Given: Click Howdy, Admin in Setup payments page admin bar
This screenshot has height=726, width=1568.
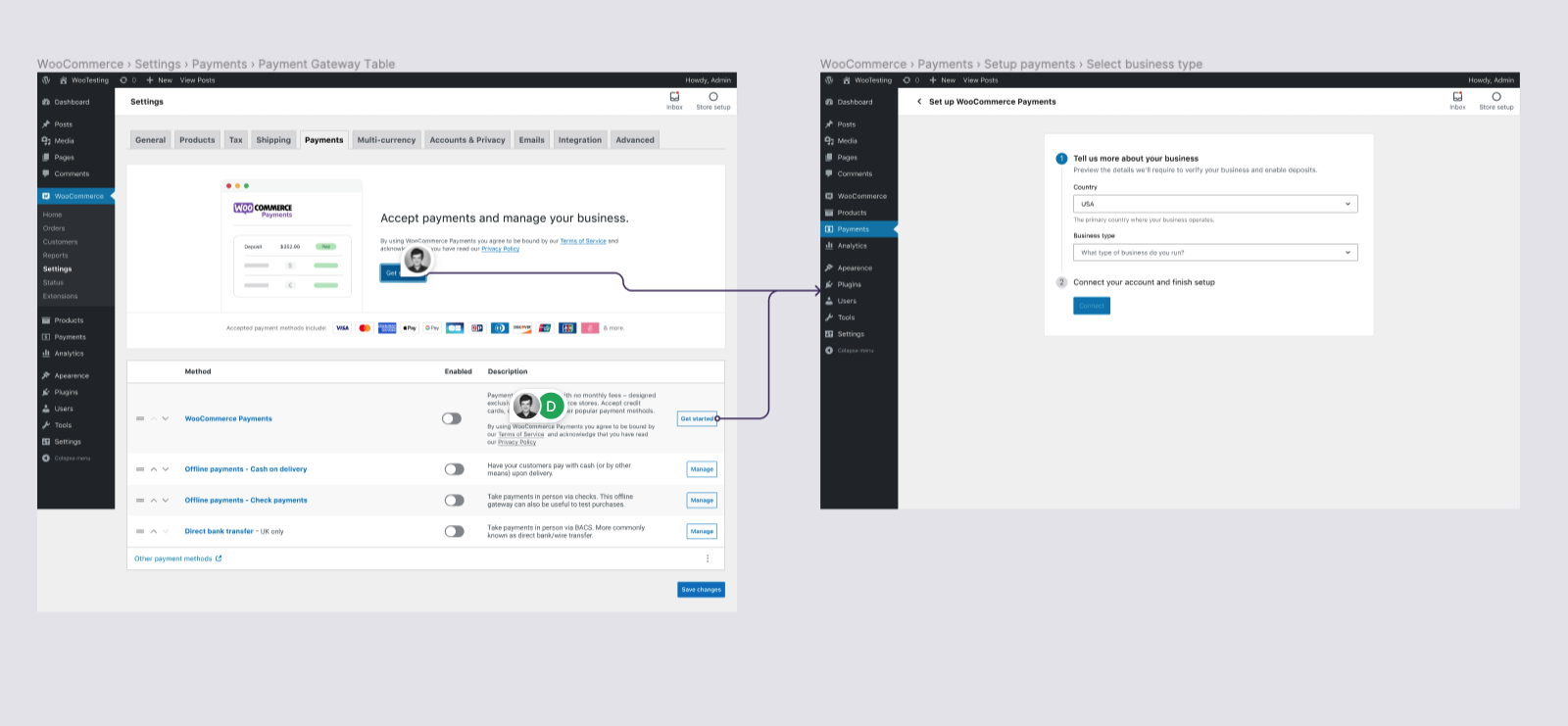Looking at the screenshot, I should coord(1491,80).
